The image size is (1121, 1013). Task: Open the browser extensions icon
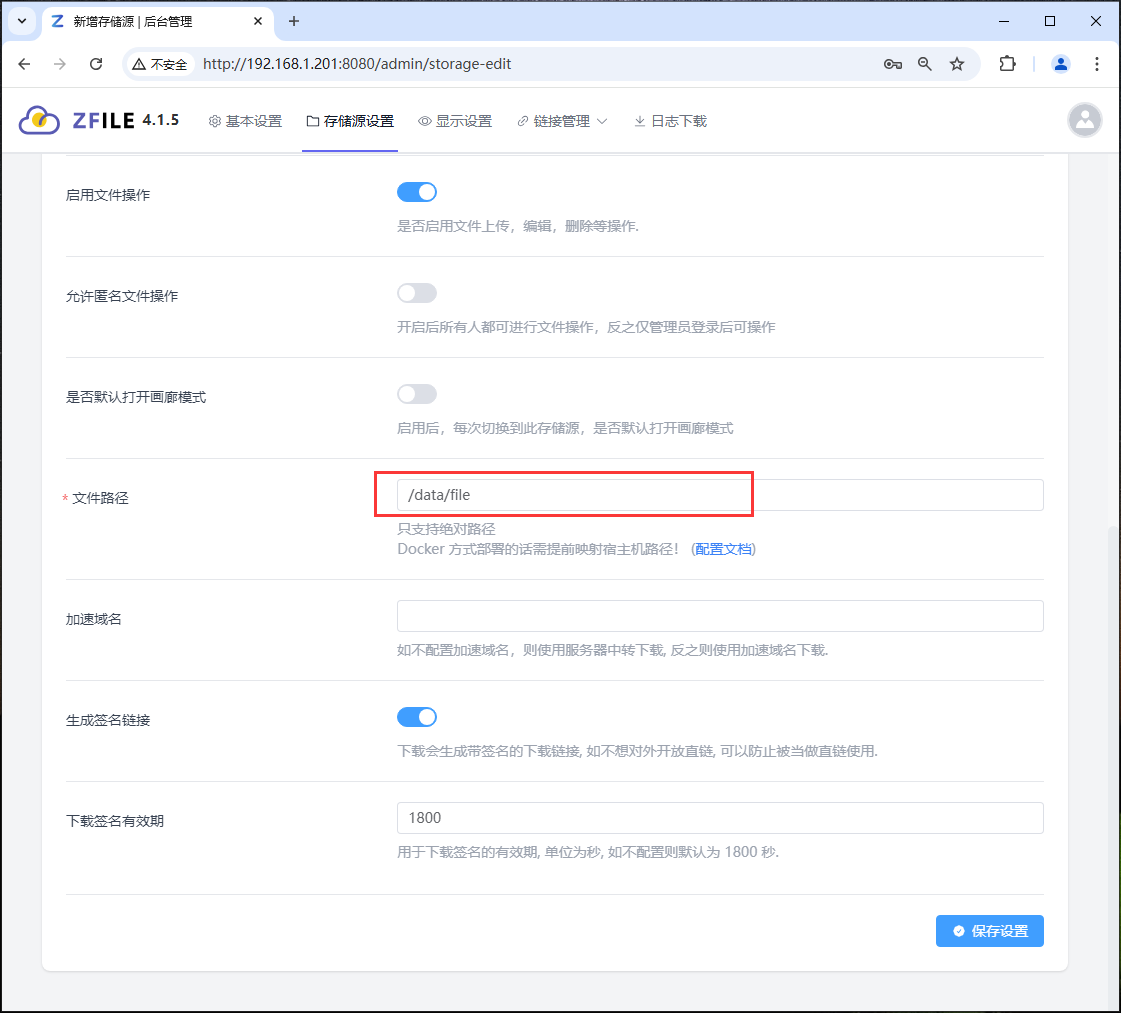(x=1007, y=63)
